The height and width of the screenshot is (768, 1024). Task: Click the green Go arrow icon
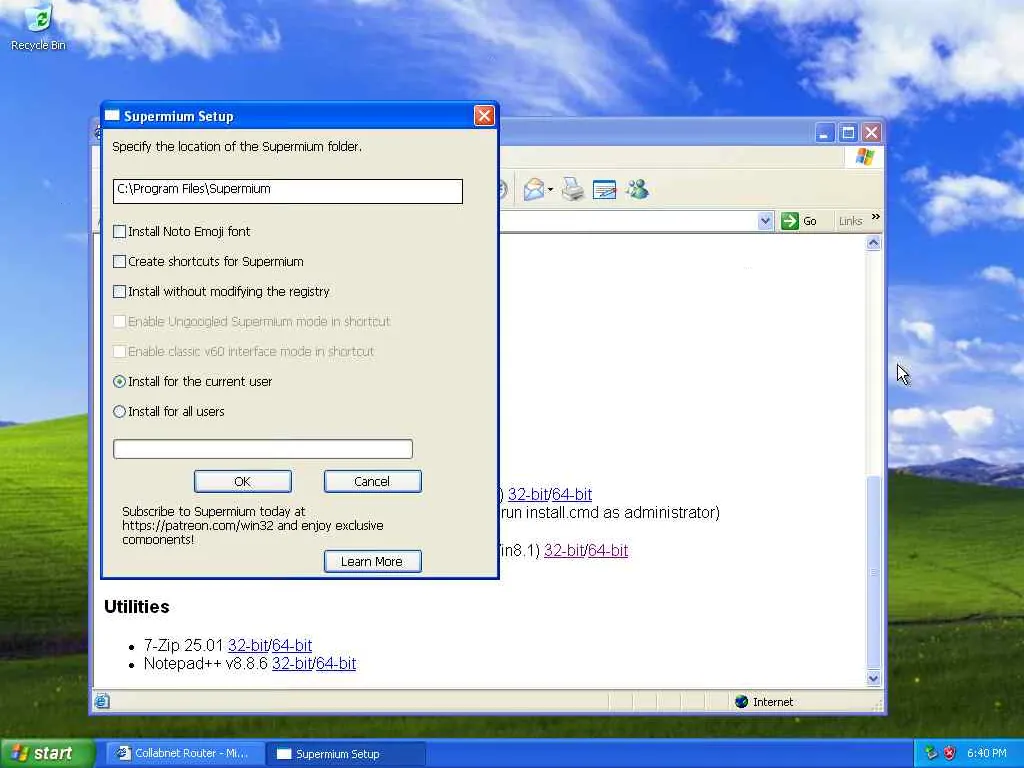coord(790,221)
